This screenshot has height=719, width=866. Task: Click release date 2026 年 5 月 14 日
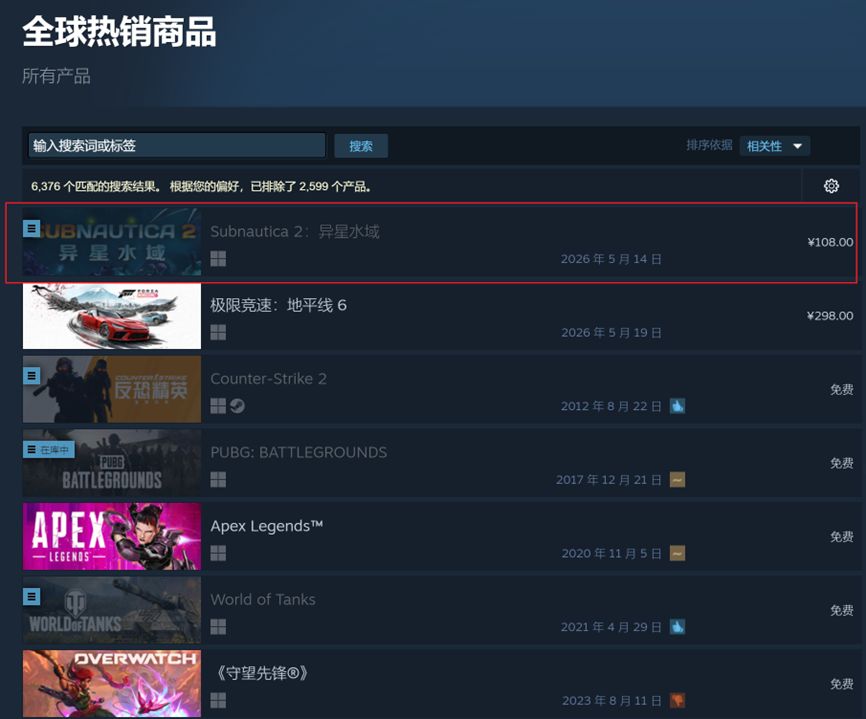(611, 258)
